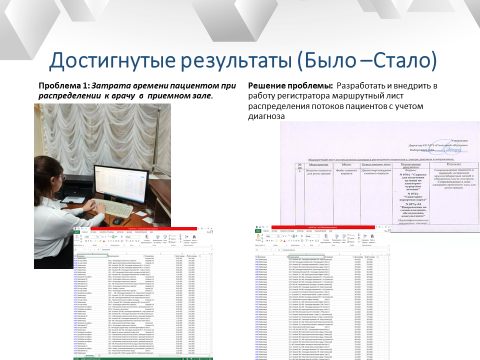Click Cell Styles button in left Excel
Viewport: 480px width, 360px height.
click(165, 239)
